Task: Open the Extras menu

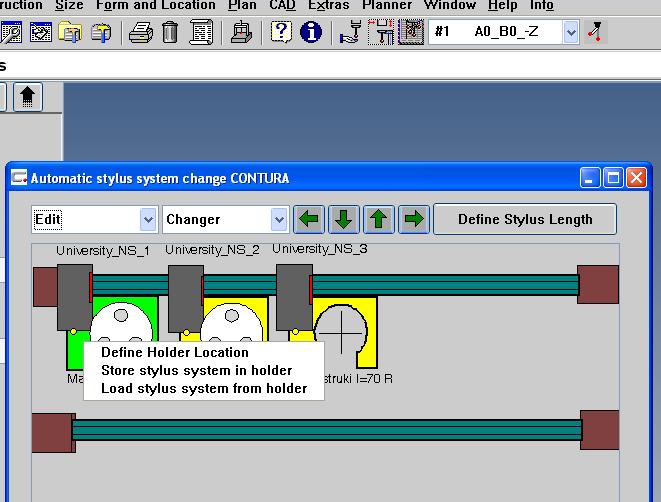Action: coord(328,5)
